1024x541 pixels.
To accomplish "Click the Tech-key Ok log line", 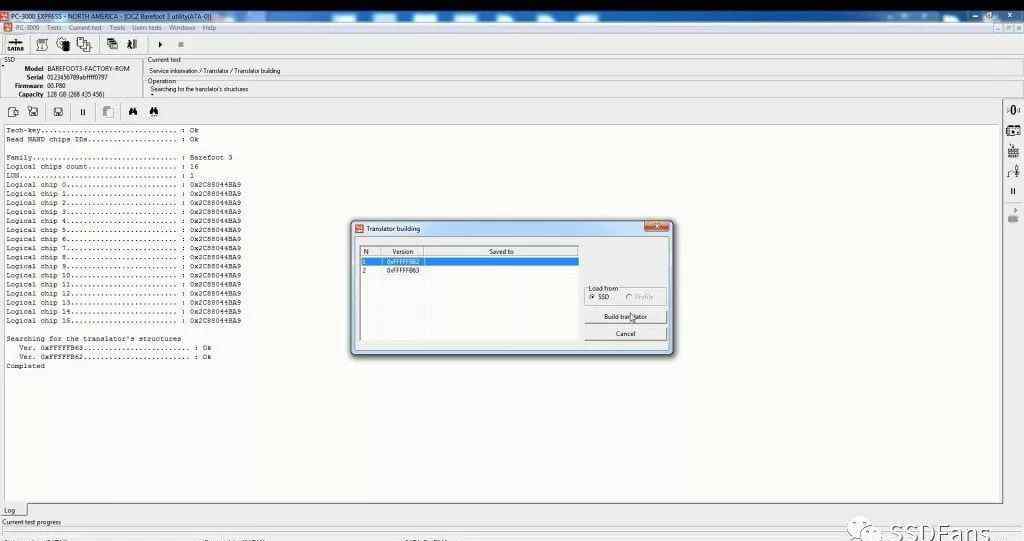I will (x=103, y=130).
